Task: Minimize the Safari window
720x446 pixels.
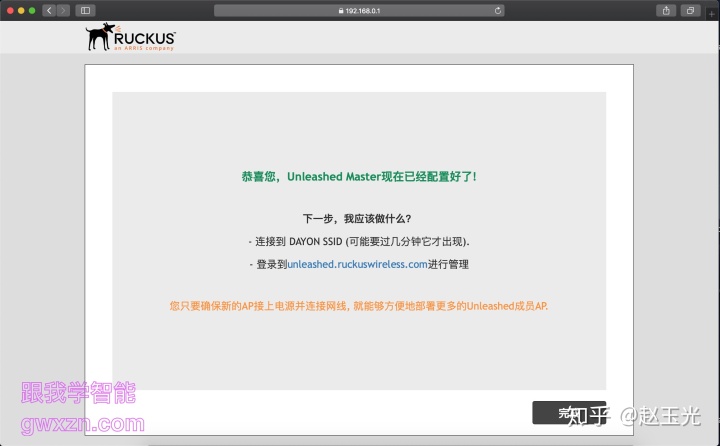Action: [21, 11]
